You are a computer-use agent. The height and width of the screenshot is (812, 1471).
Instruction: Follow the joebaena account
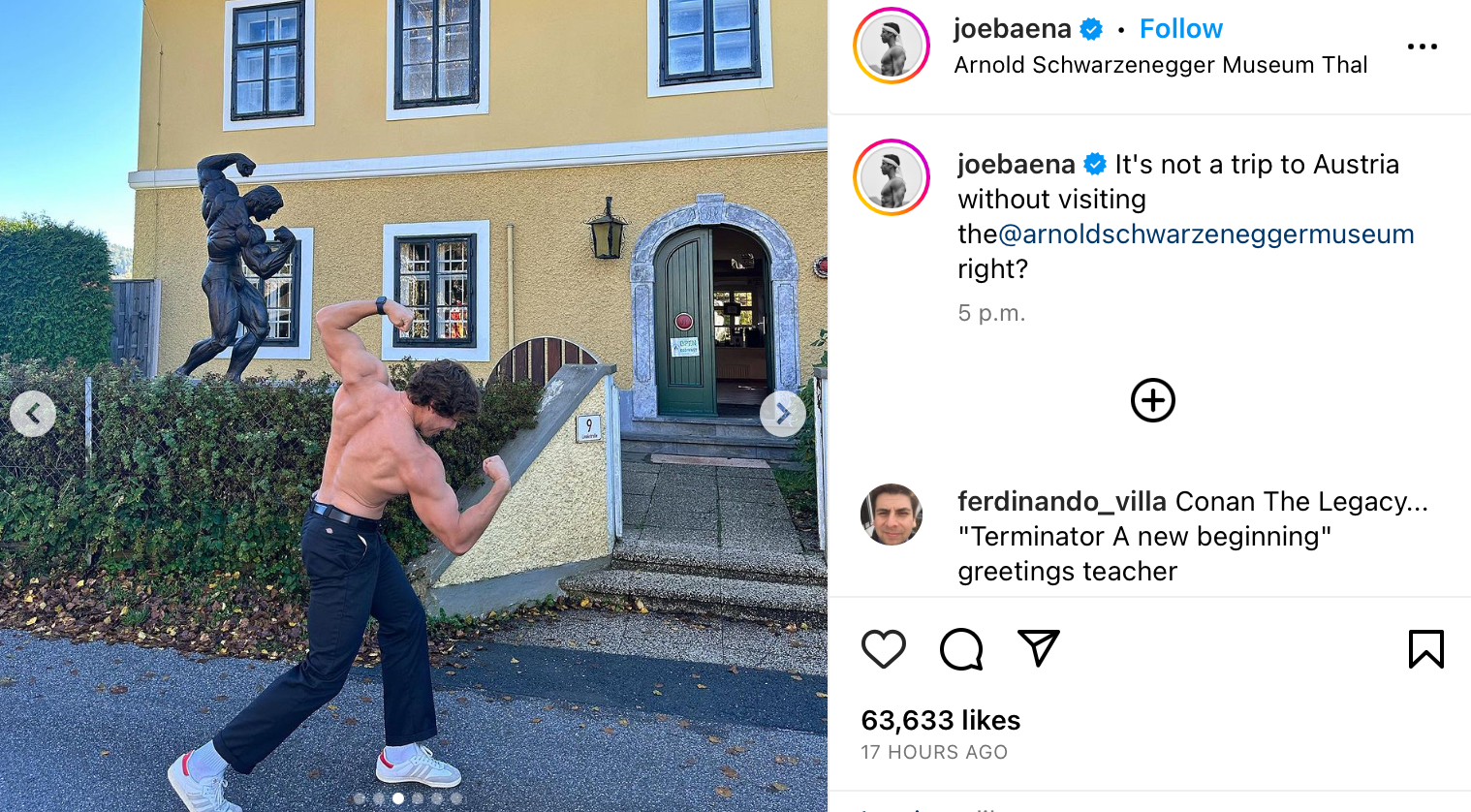[x=1180, y=29]
